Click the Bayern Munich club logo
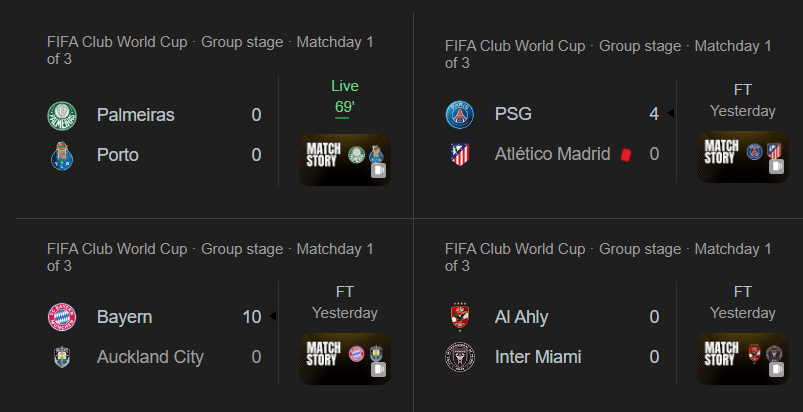 click(62, 317)
